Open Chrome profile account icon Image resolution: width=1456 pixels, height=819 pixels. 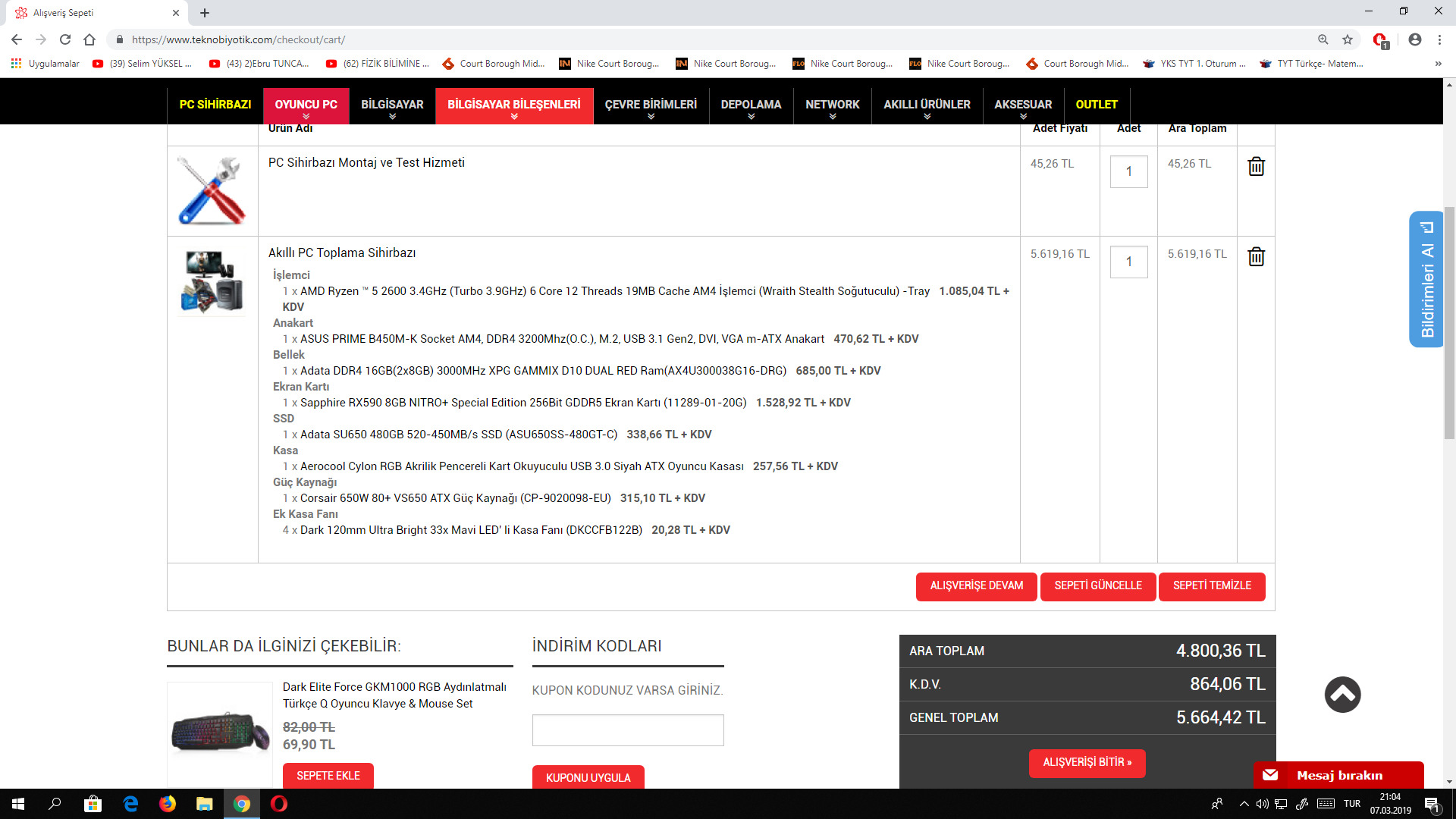pos(1414,39)
